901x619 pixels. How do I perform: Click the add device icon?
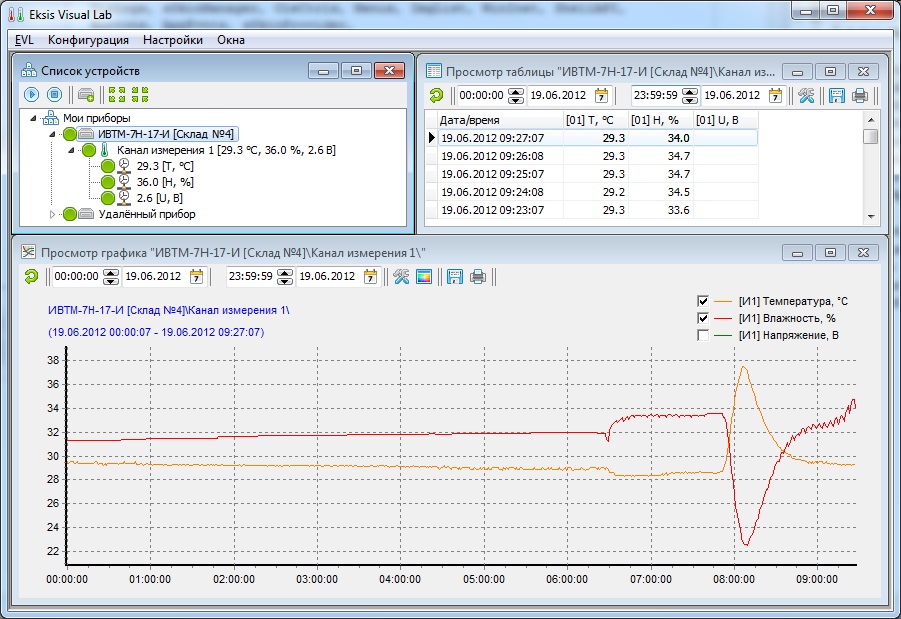[86, 94]
